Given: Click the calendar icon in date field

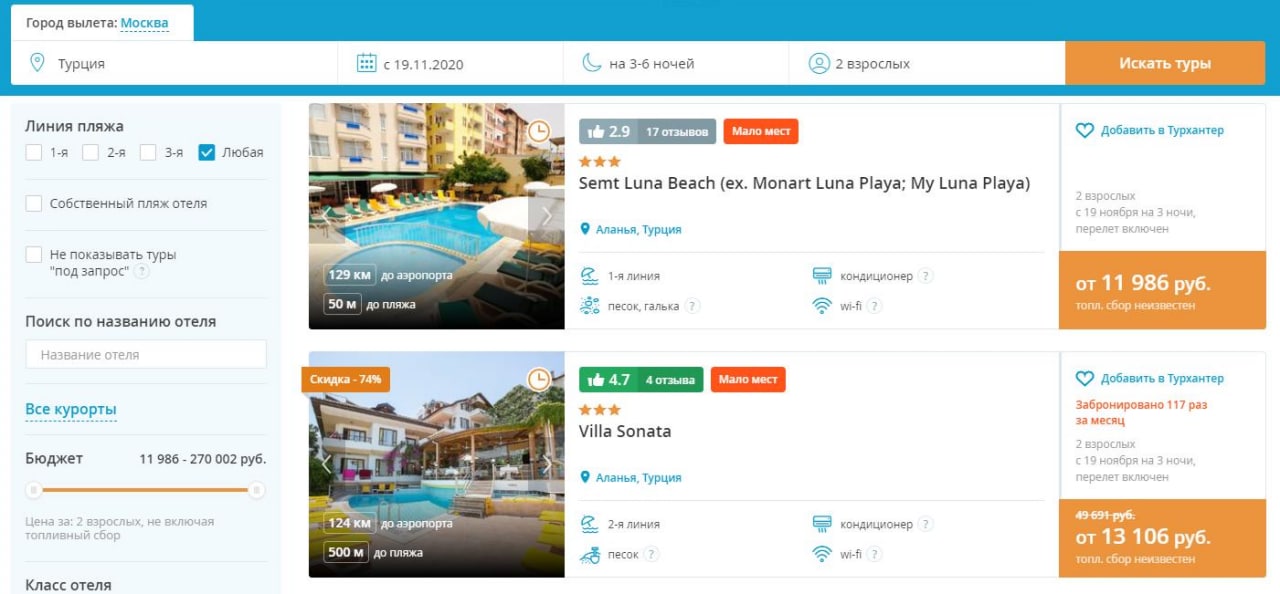Looking at the screenshot, I should click(367, 63).
